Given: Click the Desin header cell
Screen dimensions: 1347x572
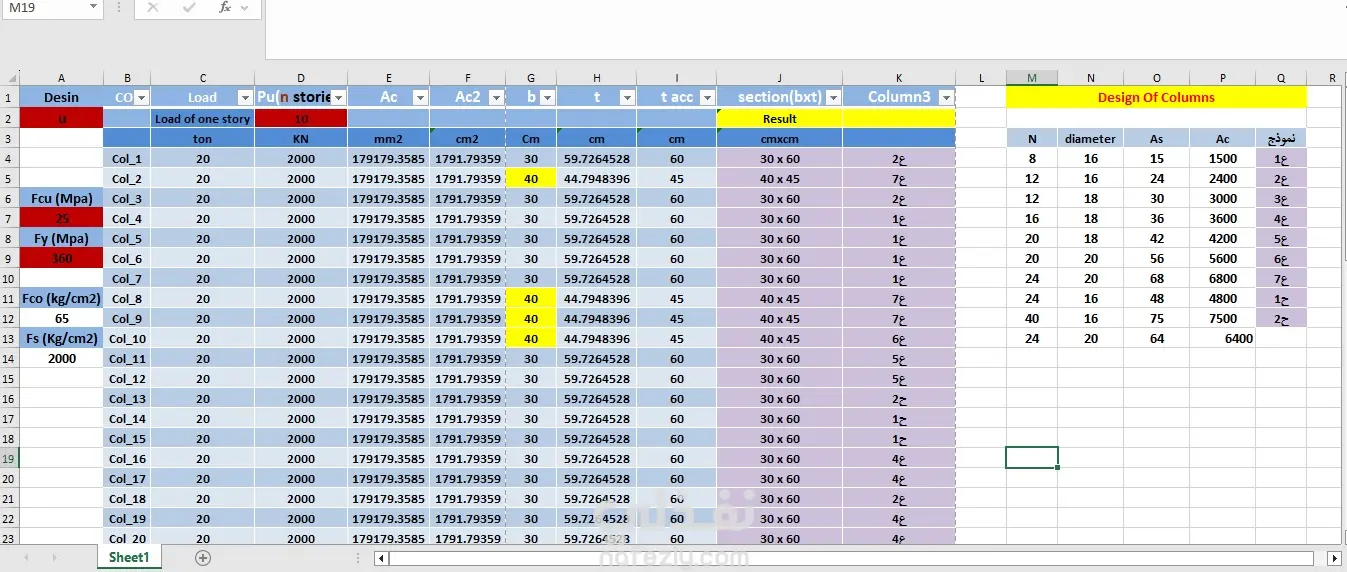Looking at the screenshot, I should click(x=61, y=98).
